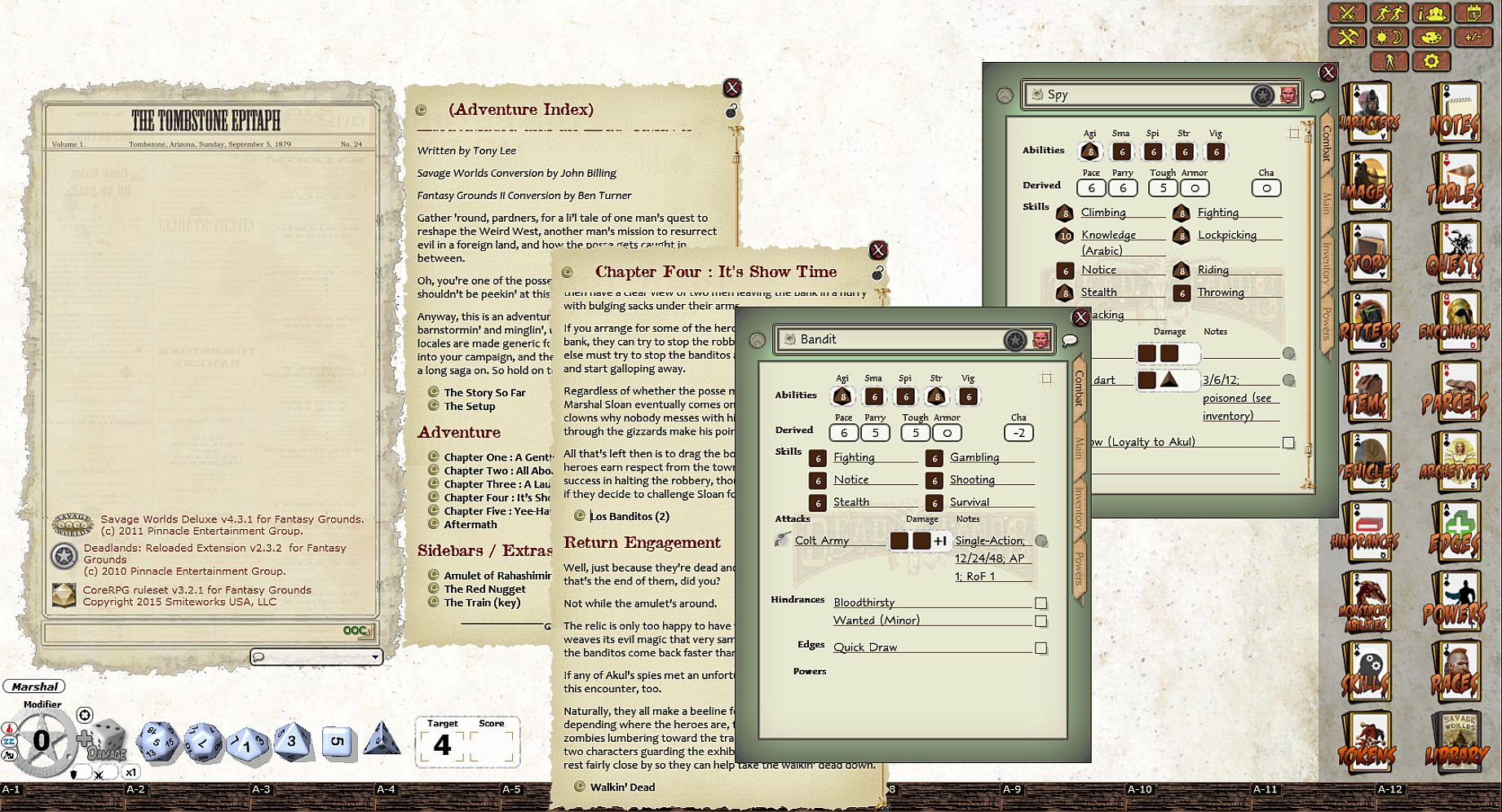Open the wrench and hammer tools icon
This screenshot has height=812, width=1502.
[1346, 38]
